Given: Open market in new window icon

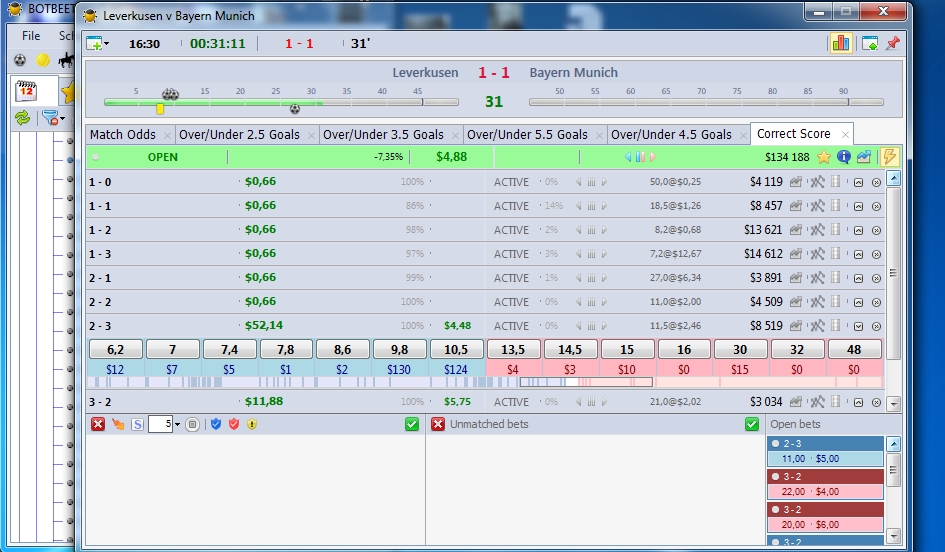Looking at the screenshot, I should coord(870,43).
